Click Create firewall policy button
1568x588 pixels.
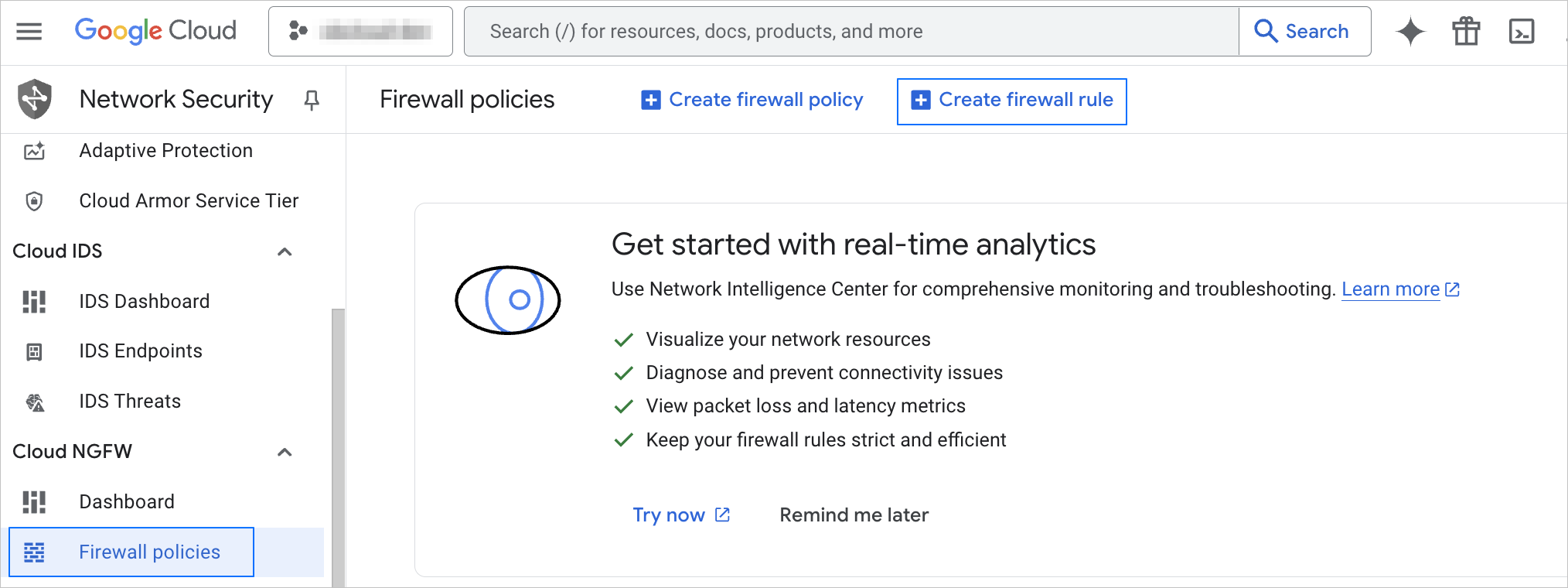(752, 100)
